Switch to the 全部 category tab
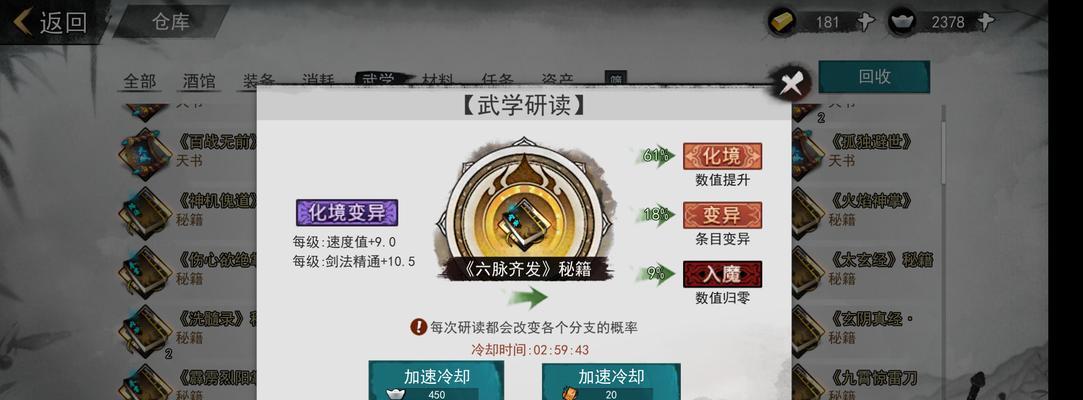The image size is (1083, 400). point(140,81)
